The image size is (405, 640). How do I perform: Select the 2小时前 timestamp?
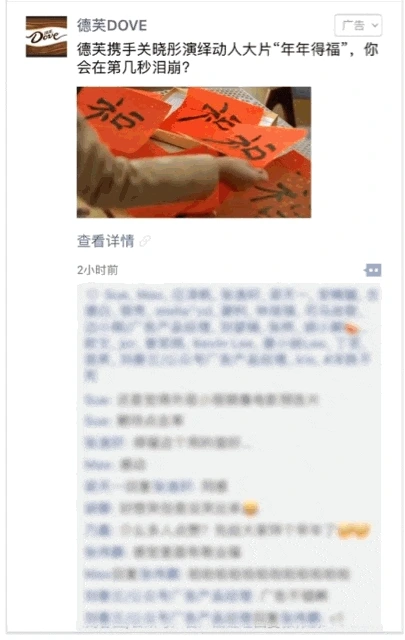pyautogui.click(x=98, y=270)
